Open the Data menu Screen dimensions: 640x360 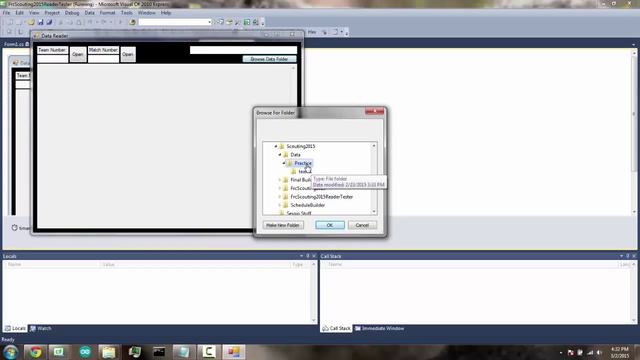pyautogui.click(x=89, y=13)
